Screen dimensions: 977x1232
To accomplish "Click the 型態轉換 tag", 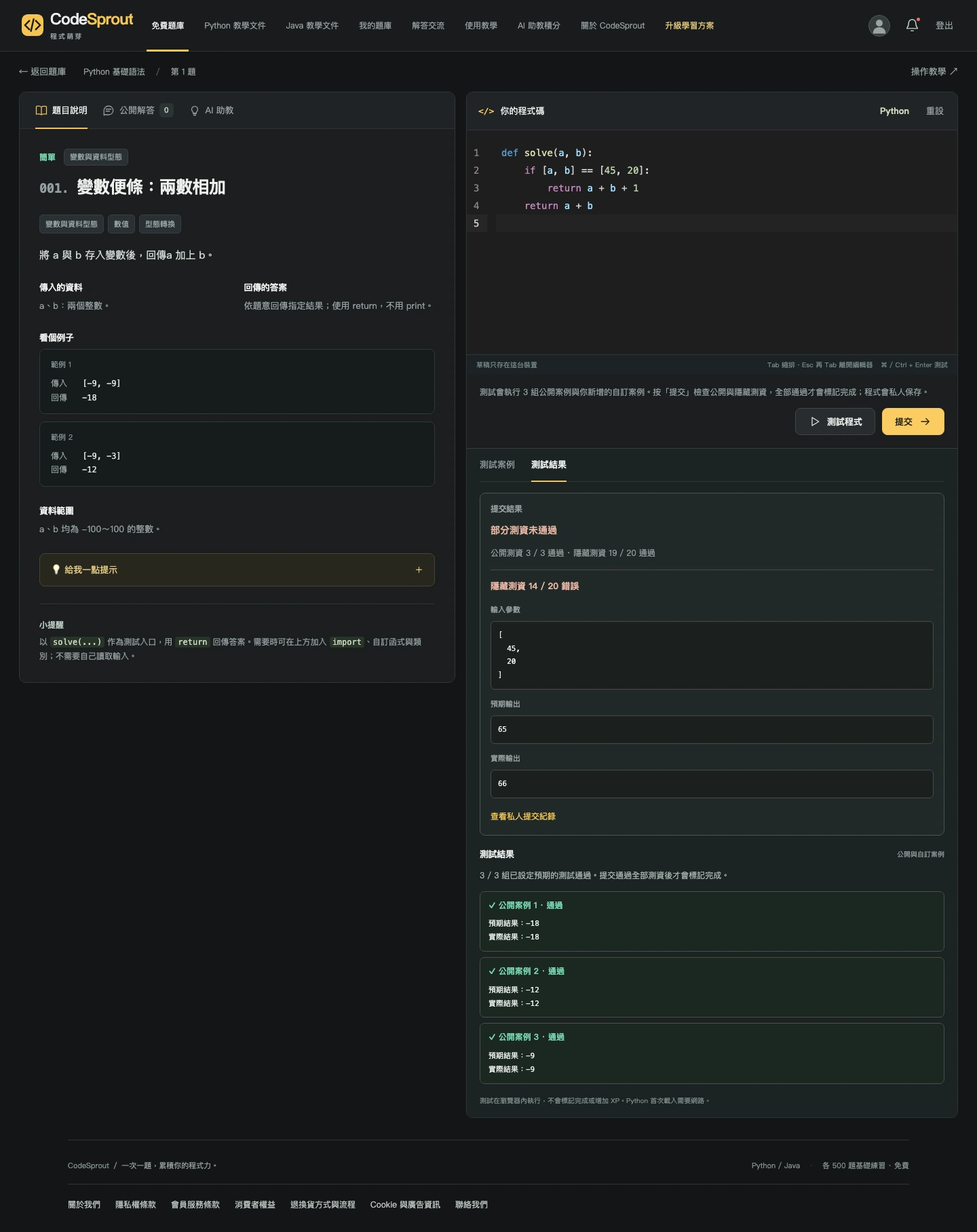I will click(160, 224).
